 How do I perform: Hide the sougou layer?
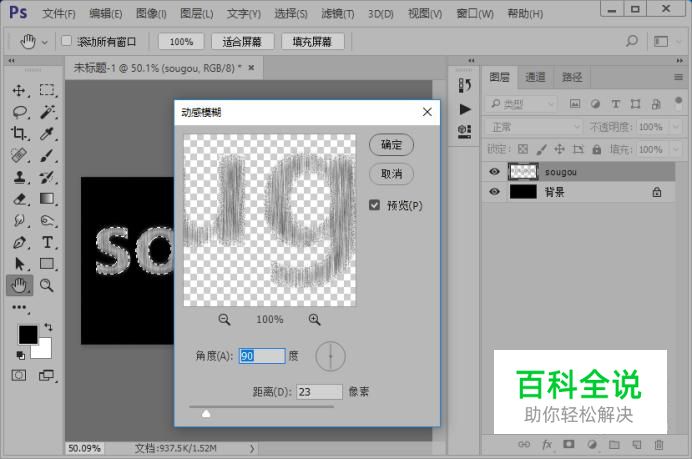494,172
